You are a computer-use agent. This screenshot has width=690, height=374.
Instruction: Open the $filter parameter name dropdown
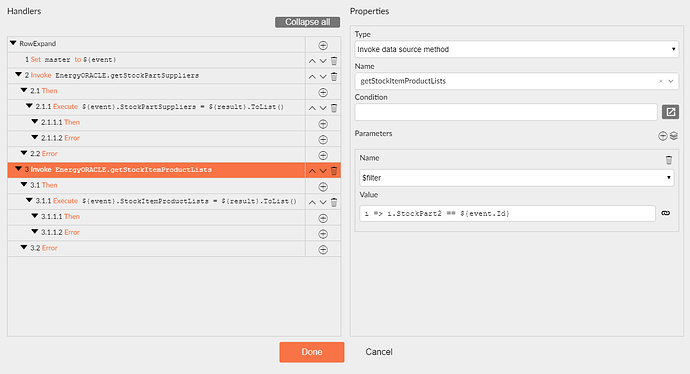[x=517, y=178]
